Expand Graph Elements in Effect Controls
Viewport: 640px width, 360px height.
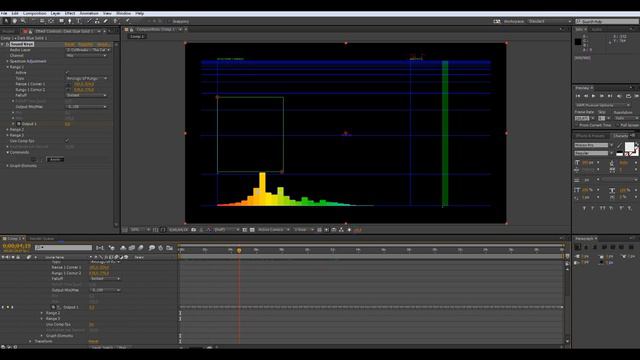(7, 166)
